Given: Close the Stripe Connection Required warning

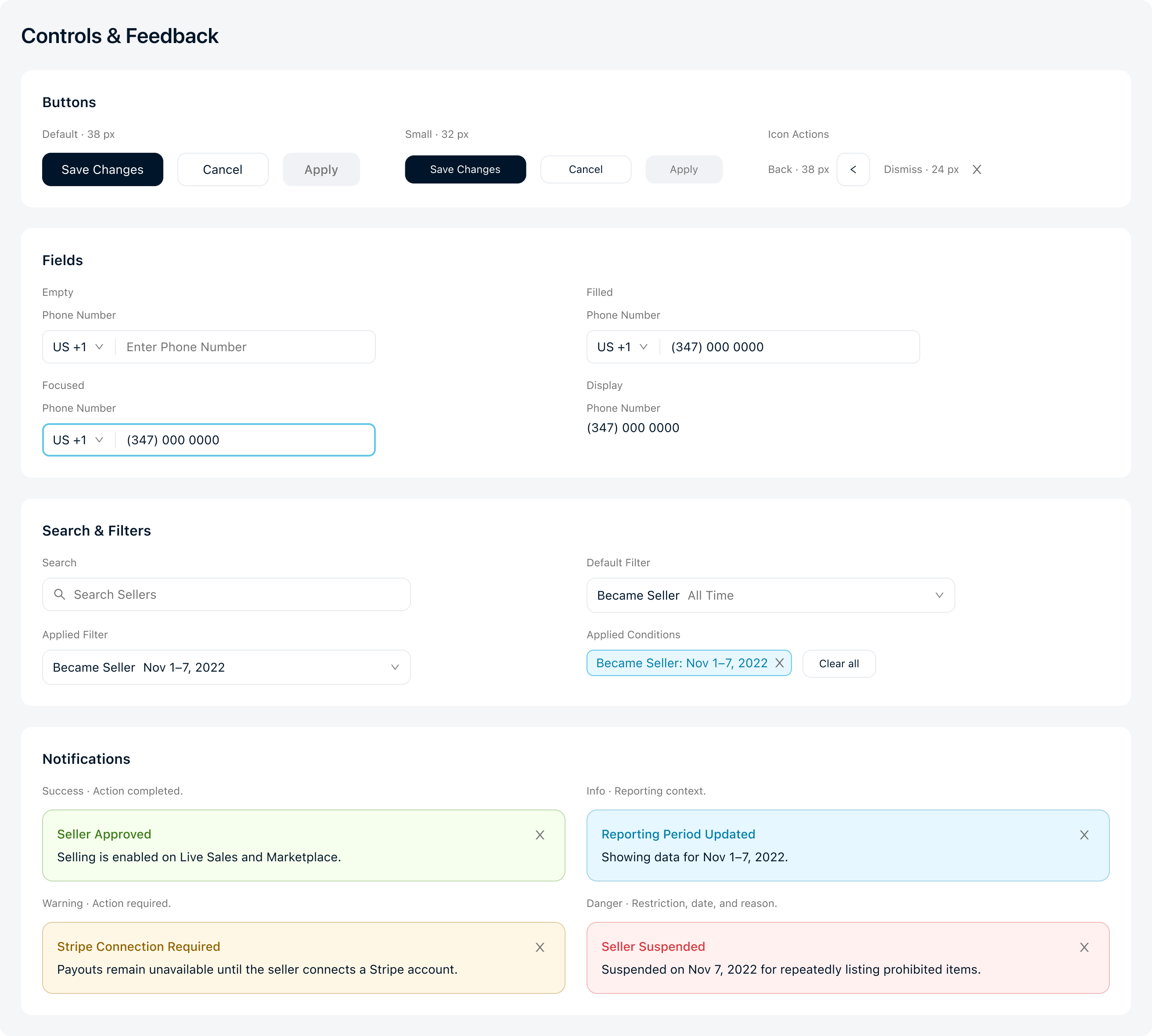Looking at the screenshot, I should pos(540,947).
